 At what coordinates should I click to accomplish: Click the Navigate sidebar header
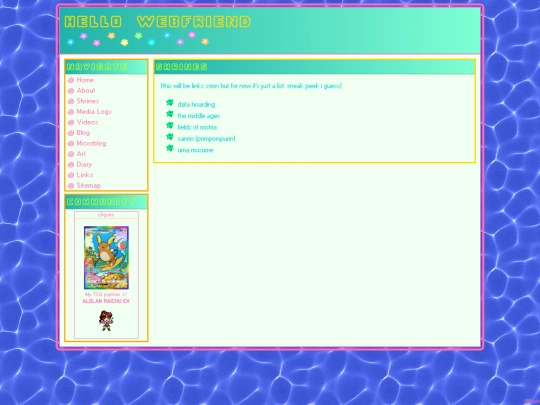point(106,67)
